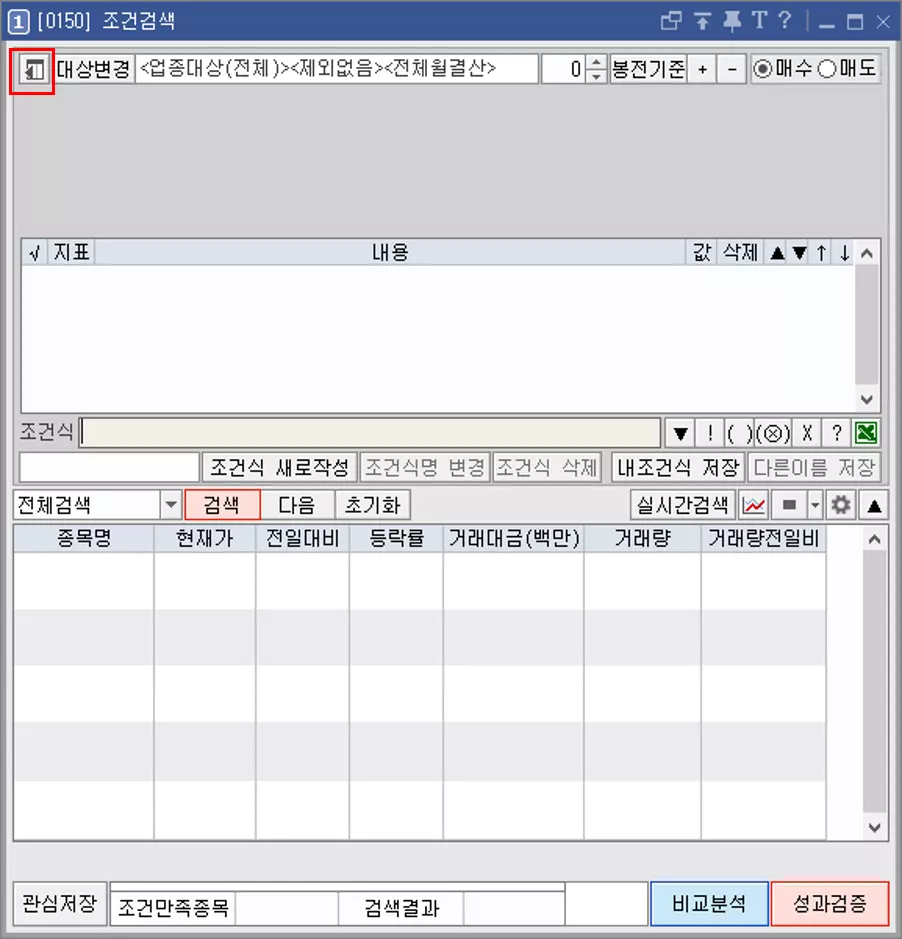
Task: Click the 조건식 새로작성 button
Action: click(x=280, y=467)
